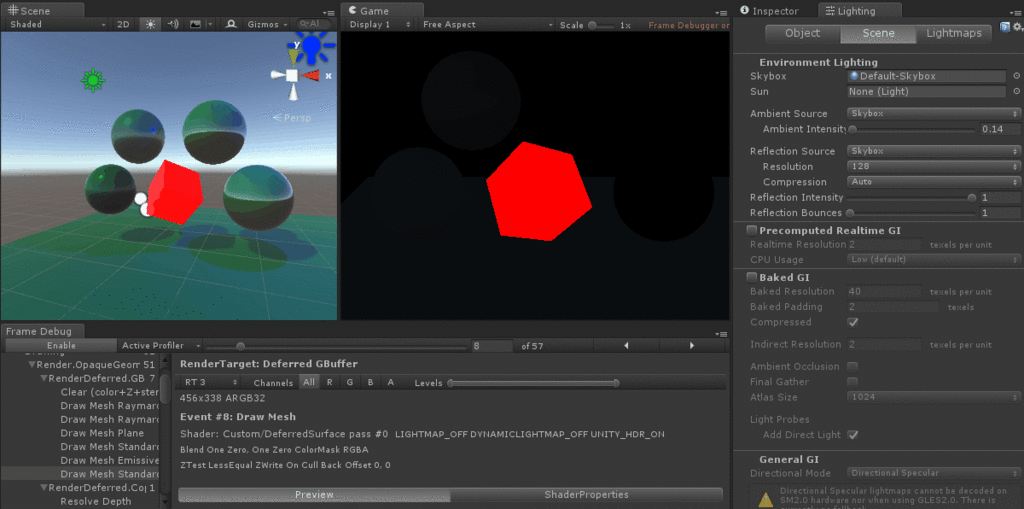Pick Skybox material via circle selector
Viewport: 1024px width, 509px height.
[x=1016, y=76]
